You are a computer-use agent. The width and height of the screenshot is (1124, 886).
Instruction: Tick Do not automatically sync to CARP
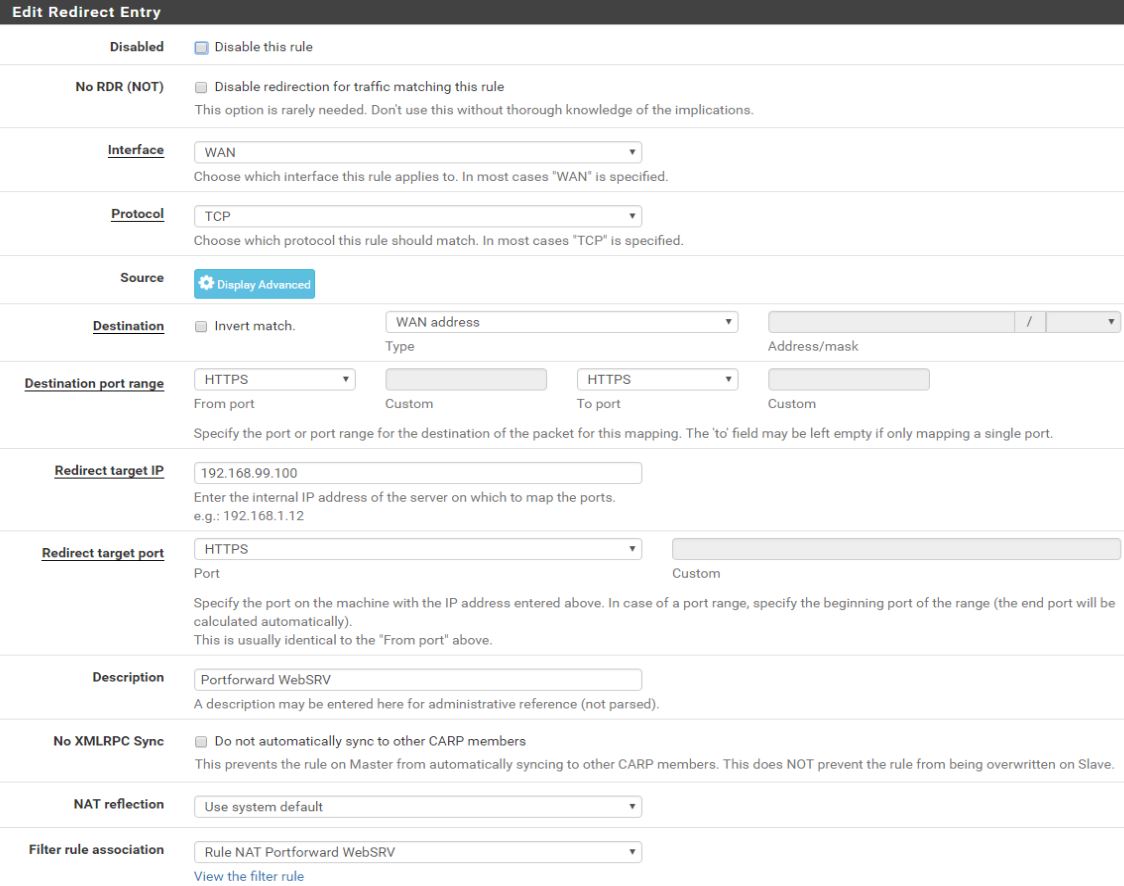click(x=201, y=741)
